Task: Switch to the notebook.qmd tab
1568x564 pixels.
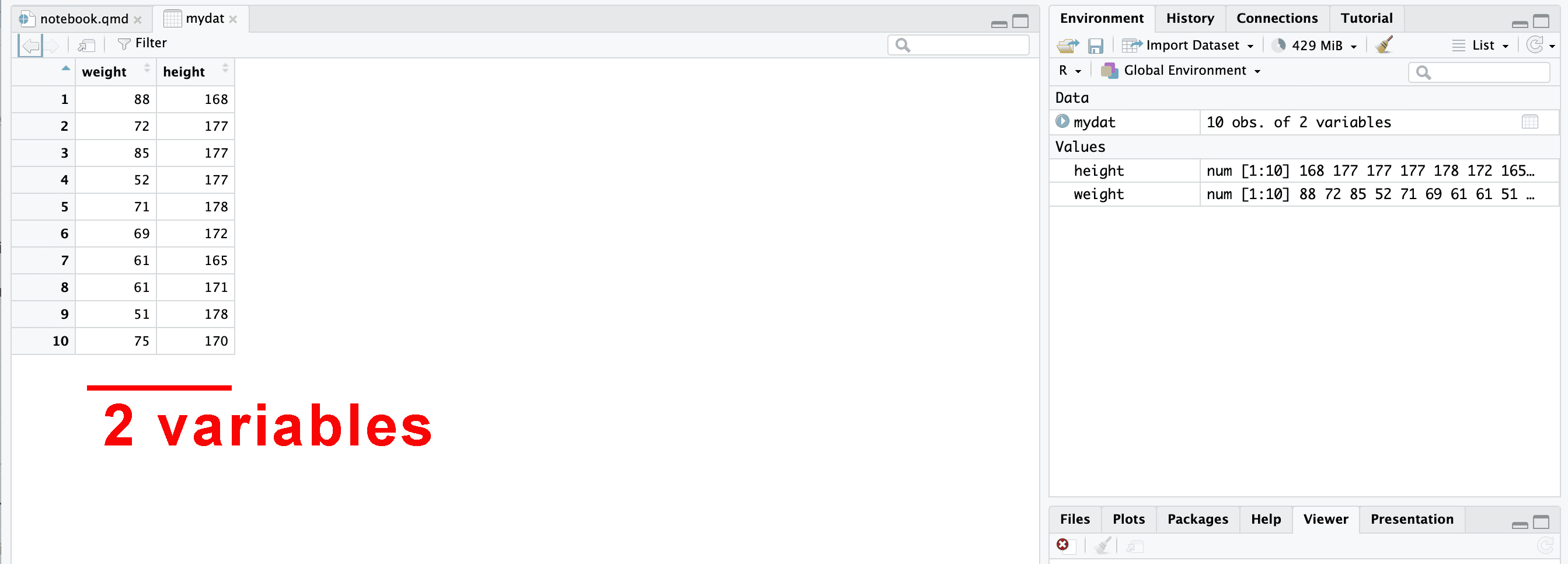Action: [x=84, y=19]
